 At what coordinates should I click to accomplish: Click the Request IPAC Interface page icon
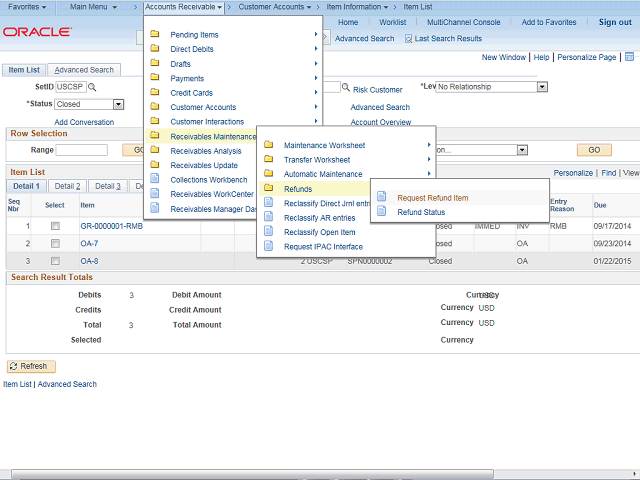(268, 246)
